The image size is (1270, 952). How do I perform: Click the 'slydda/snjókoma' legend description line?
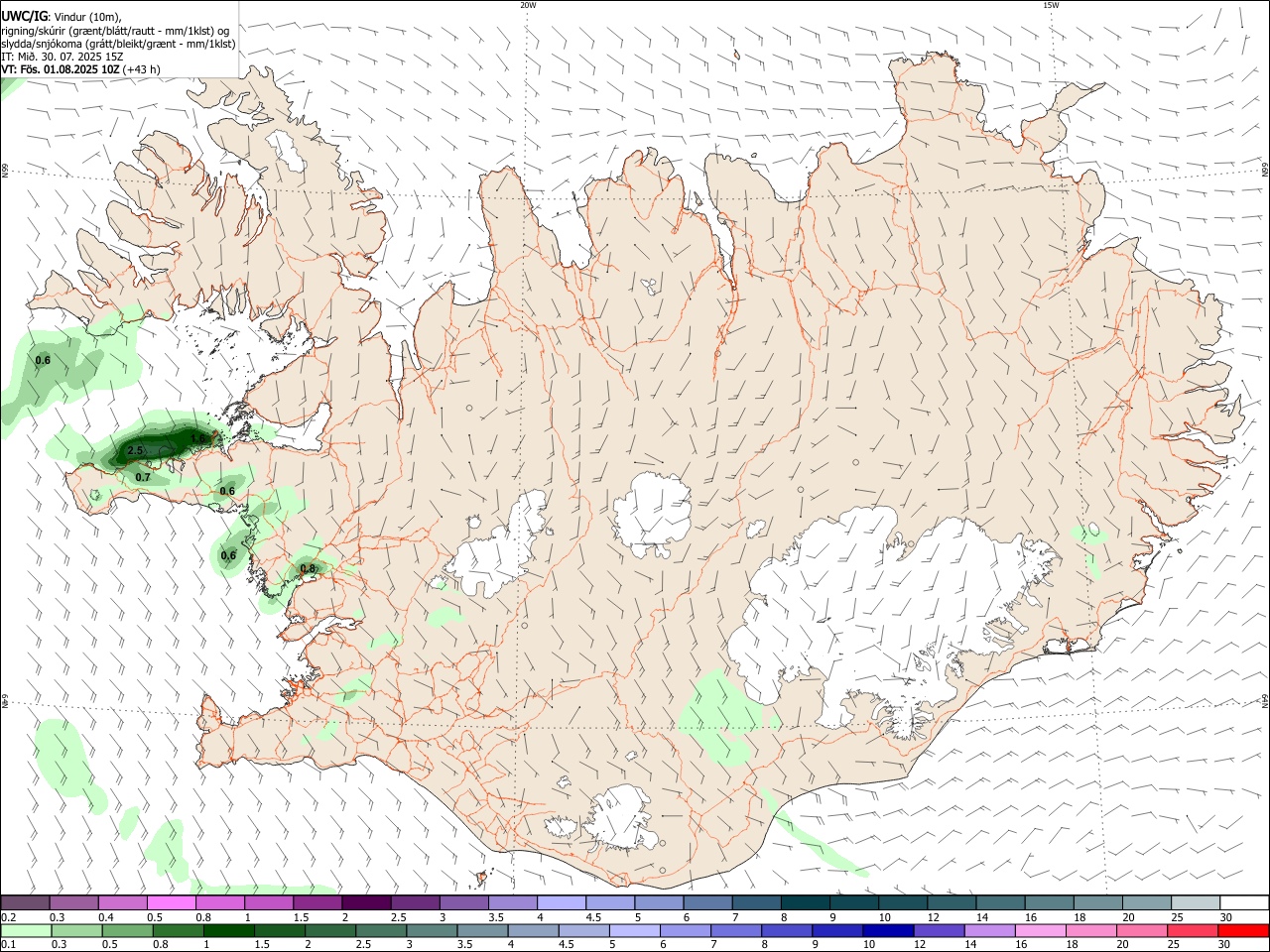tap(118, 44)
